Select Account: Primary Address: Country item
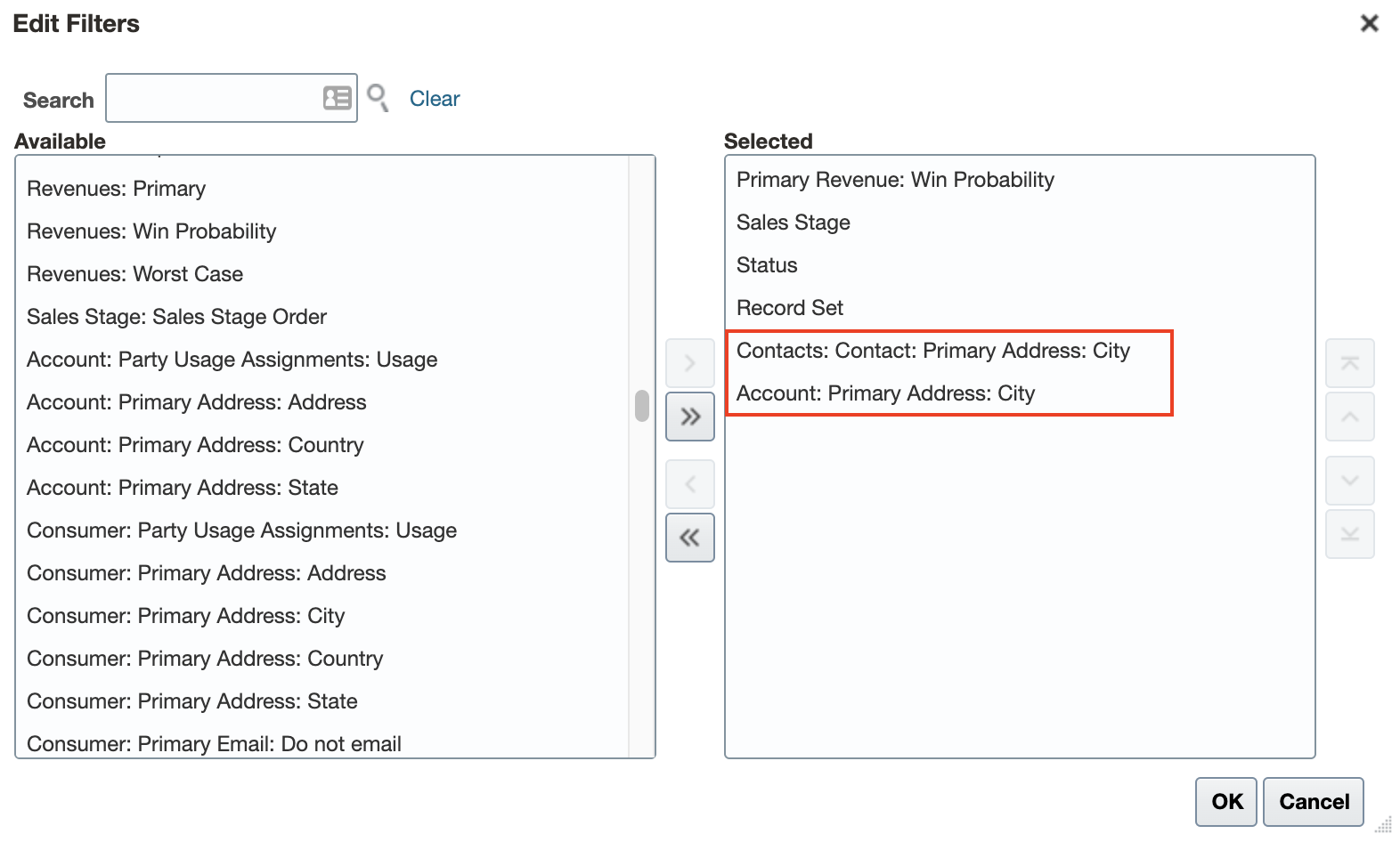Viewport: 1400px width, 842px height. (x=195, y=445)
